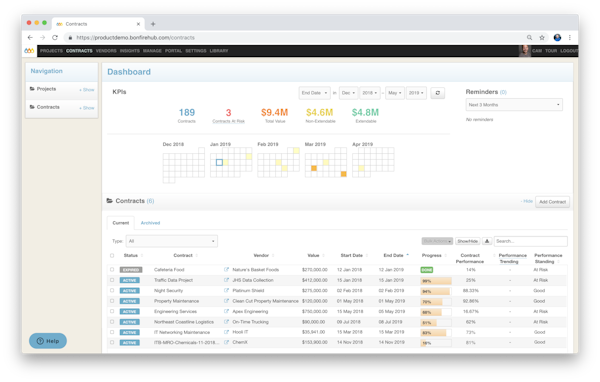This screenshot has width=600, height=382.
Task: Open vendor link icon for ITB-MRO-Chemicals contract
Action: point(227,342)
